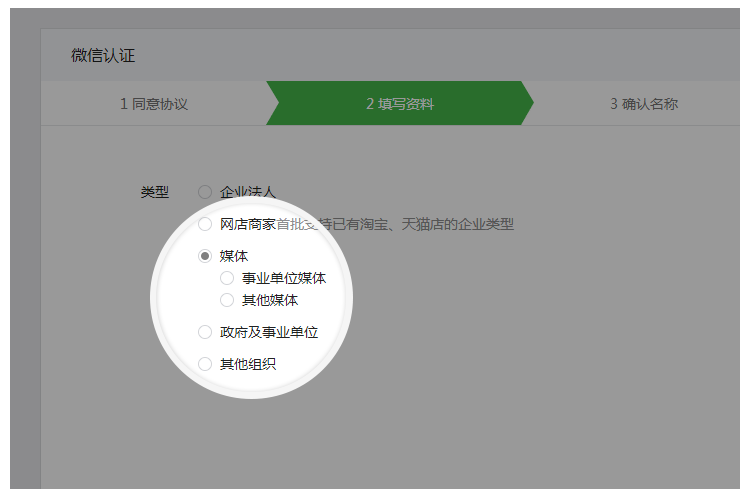Screen dimensions: 750x497
Task: Click the 企业法人 label text
Action: (x=247, y=191)
